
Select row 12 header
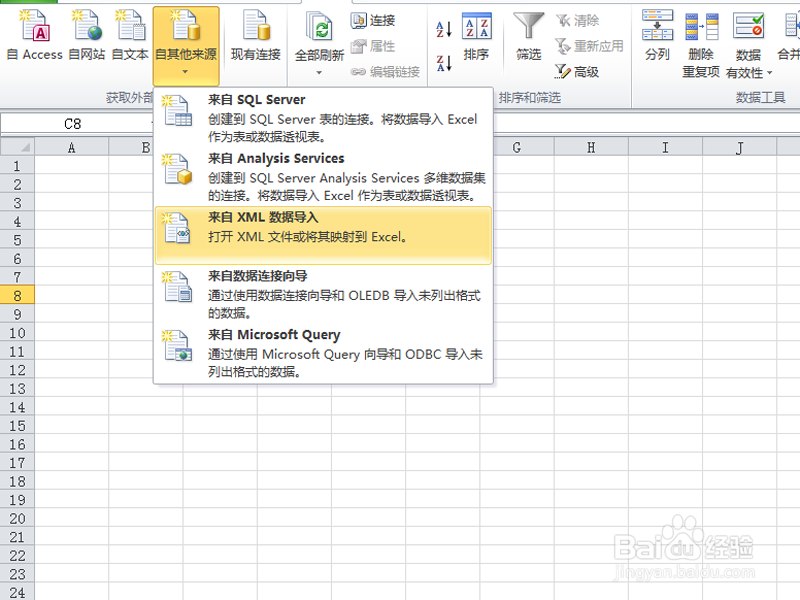click(17, 370)
